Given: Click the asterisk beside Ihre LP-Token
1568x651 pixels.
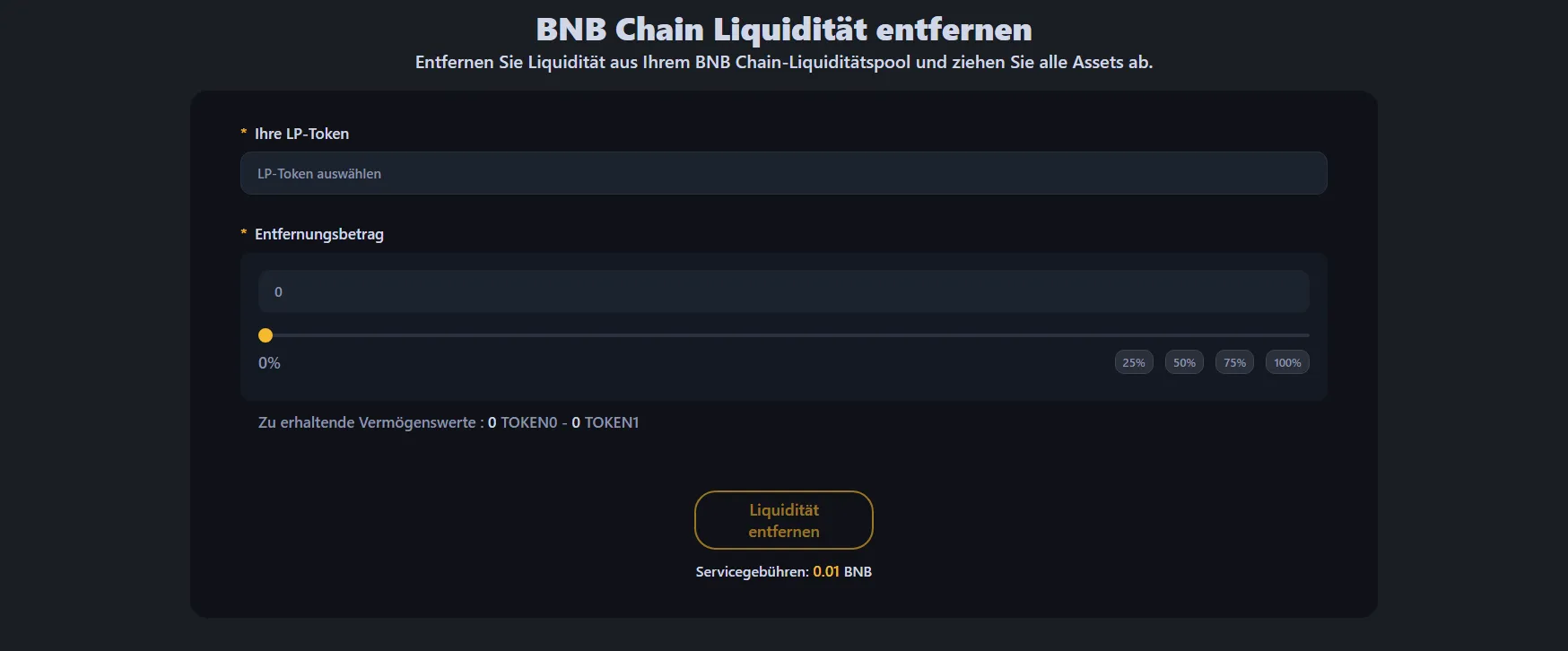Looking at the screenshot, I should (243, 133).
